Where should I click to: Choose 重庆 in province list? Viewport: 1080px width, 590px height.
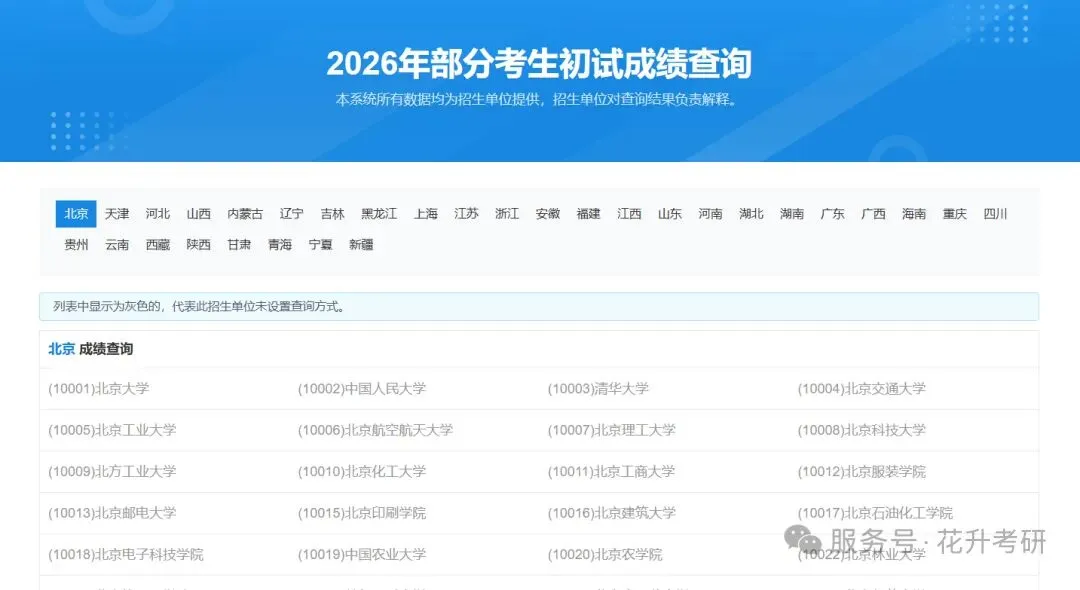(955, 214)
